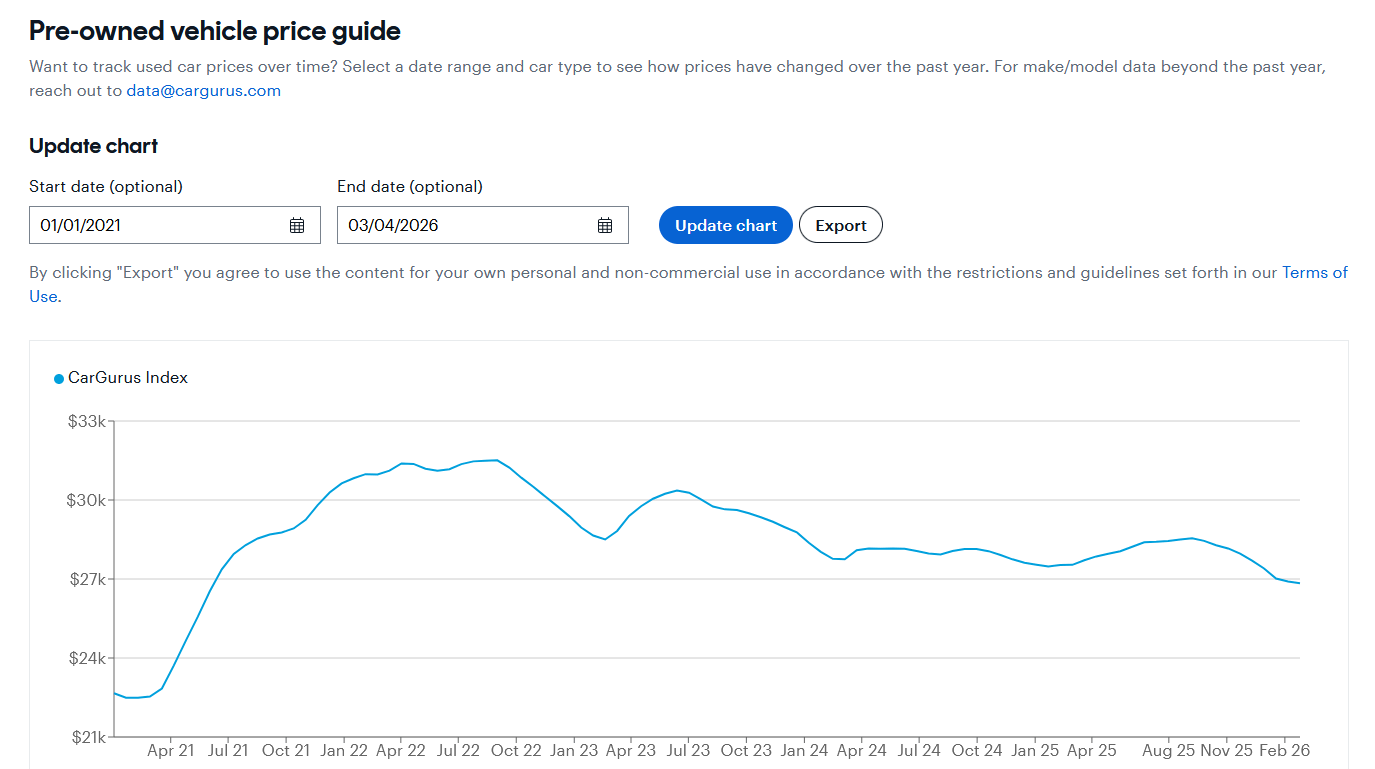The image size is (1375, 769).
Task: Open the Start date calendar picker icon
Action: pyautogui.click(x=297, y=225)
